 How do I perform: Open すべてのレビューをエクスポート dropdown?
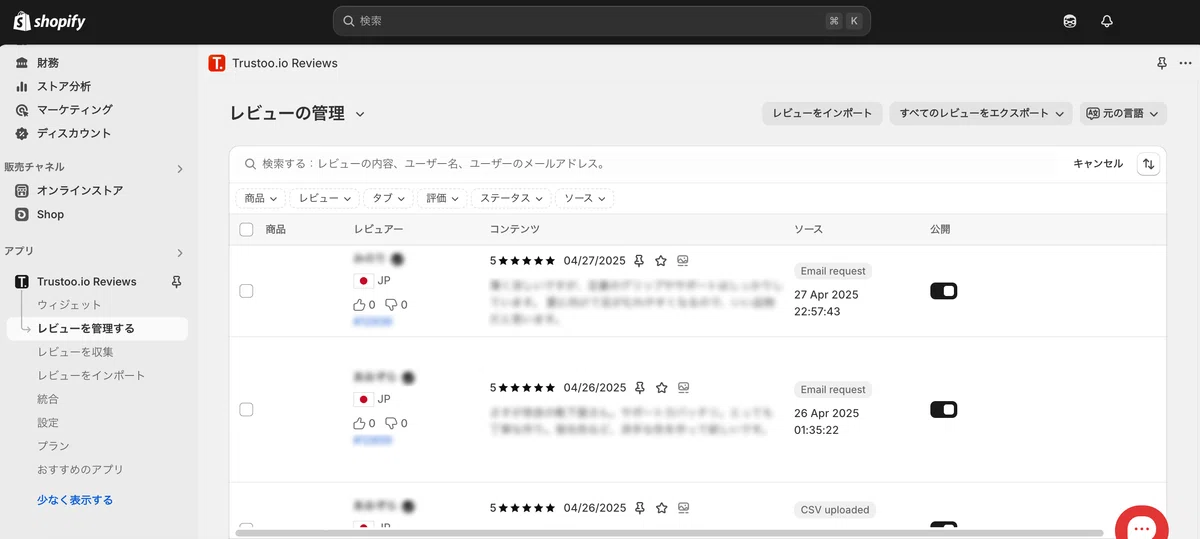(x=980, y=113)
